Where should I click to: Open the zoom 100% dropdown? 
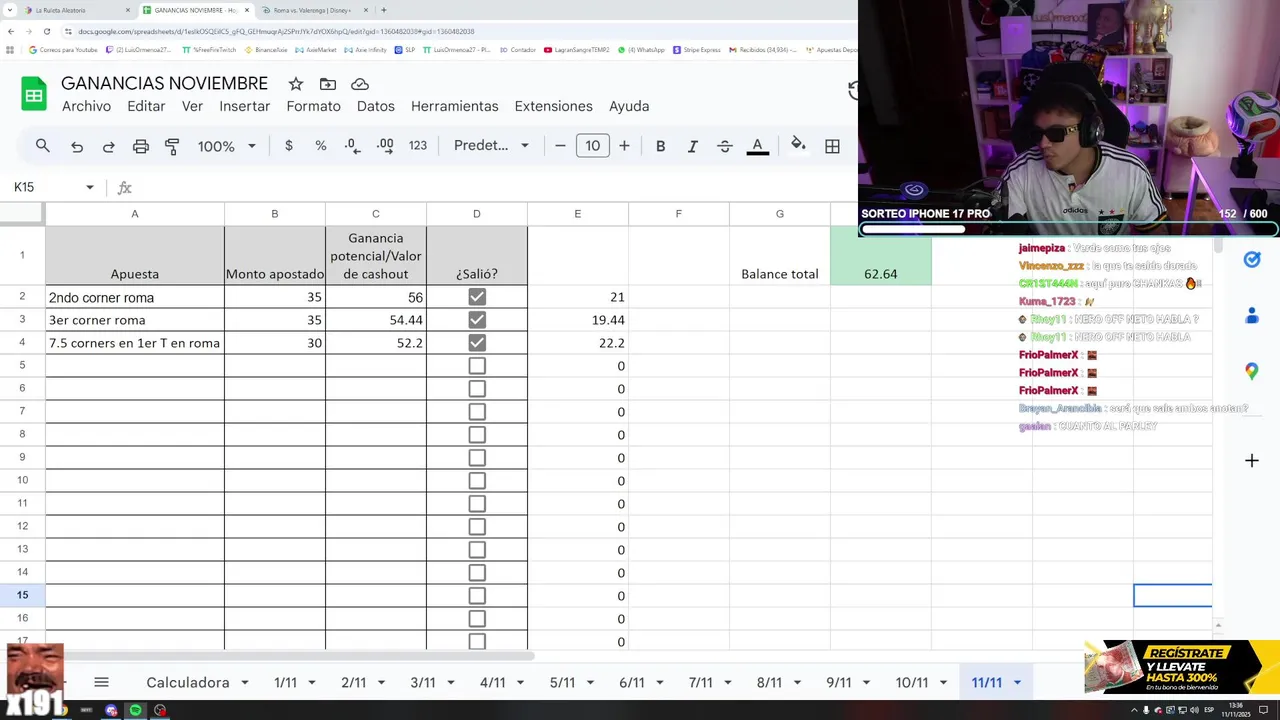point(227,146)
